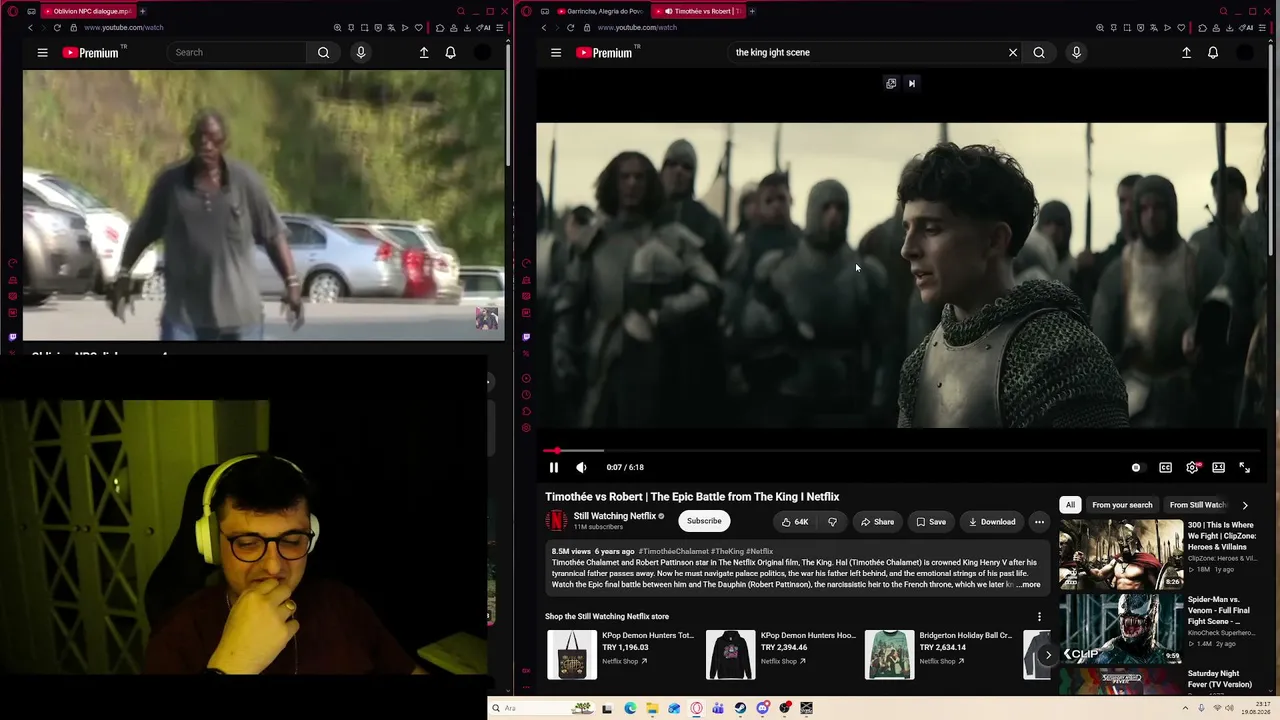The image size is (1280, 720).
Task: Open File Explorer from the taskbar
Action: [652, 708]
